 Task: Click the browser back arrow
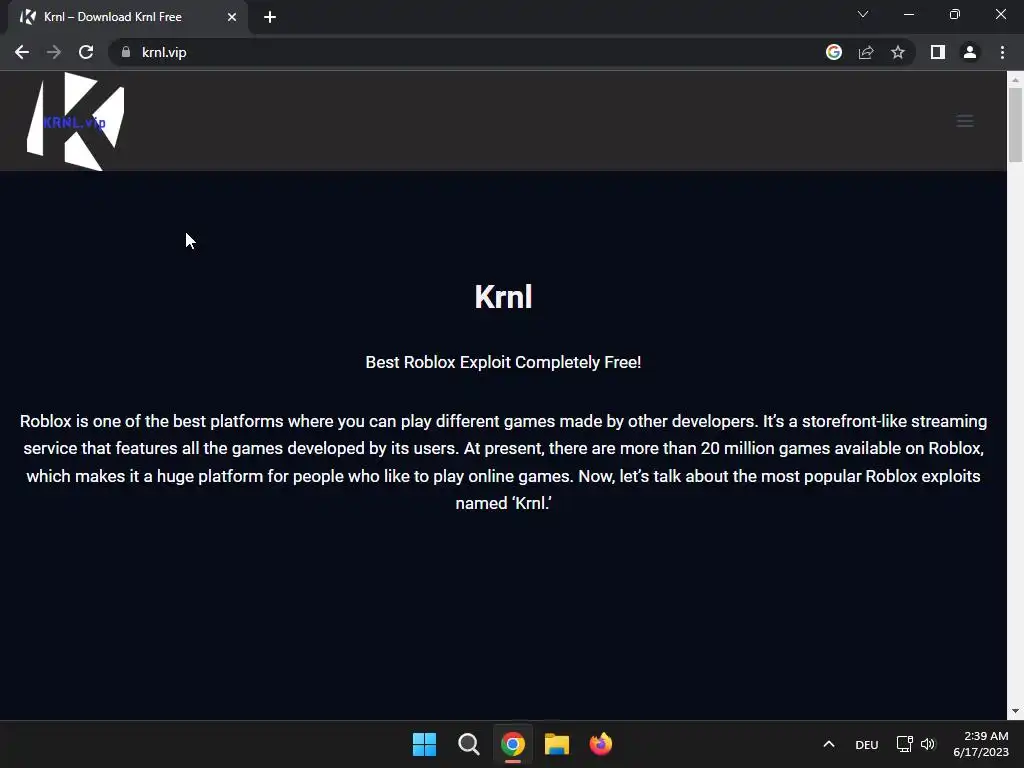tap(22, 52)
